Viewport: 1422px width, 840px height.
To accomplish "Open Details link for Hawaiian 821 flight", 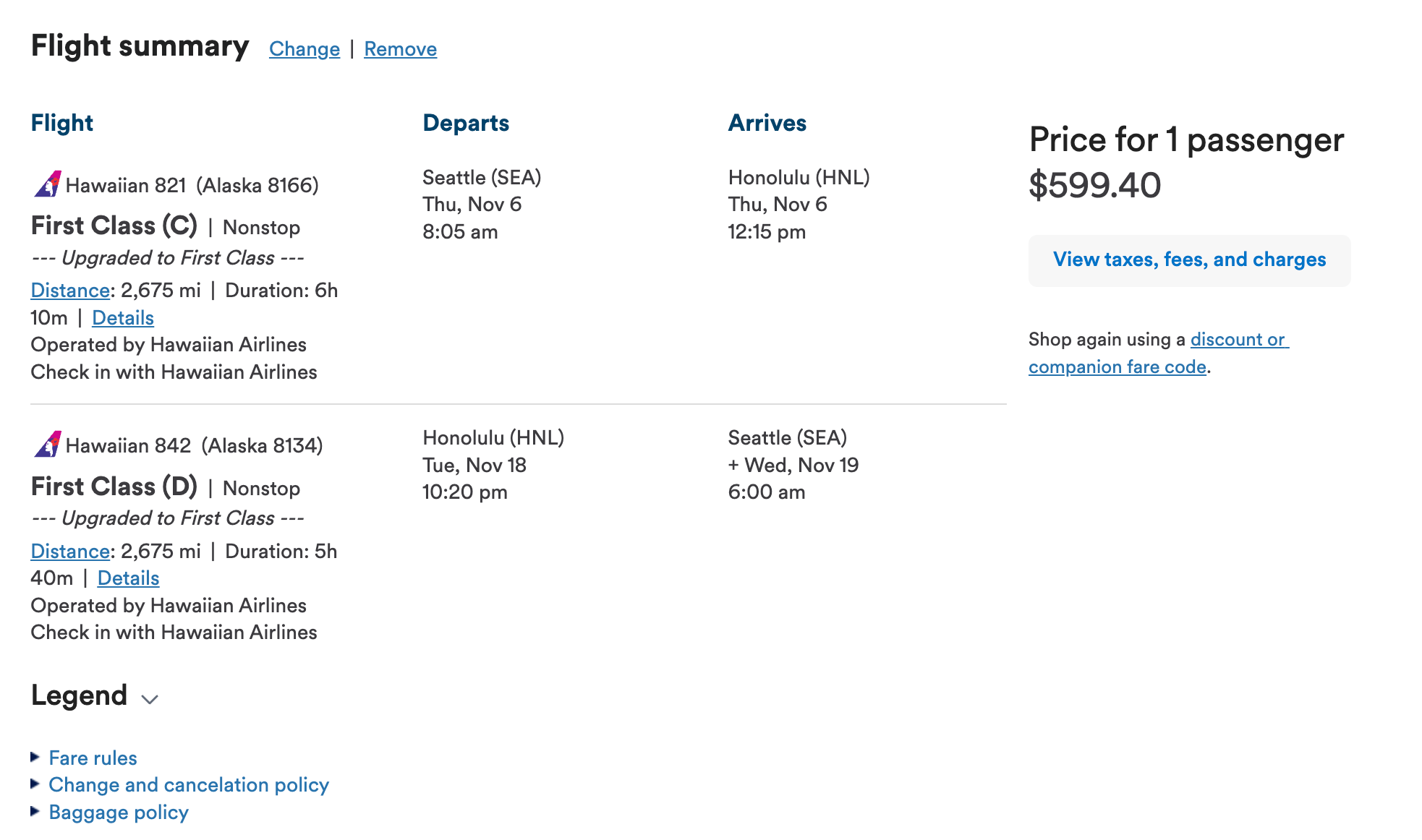I will 123,317.
